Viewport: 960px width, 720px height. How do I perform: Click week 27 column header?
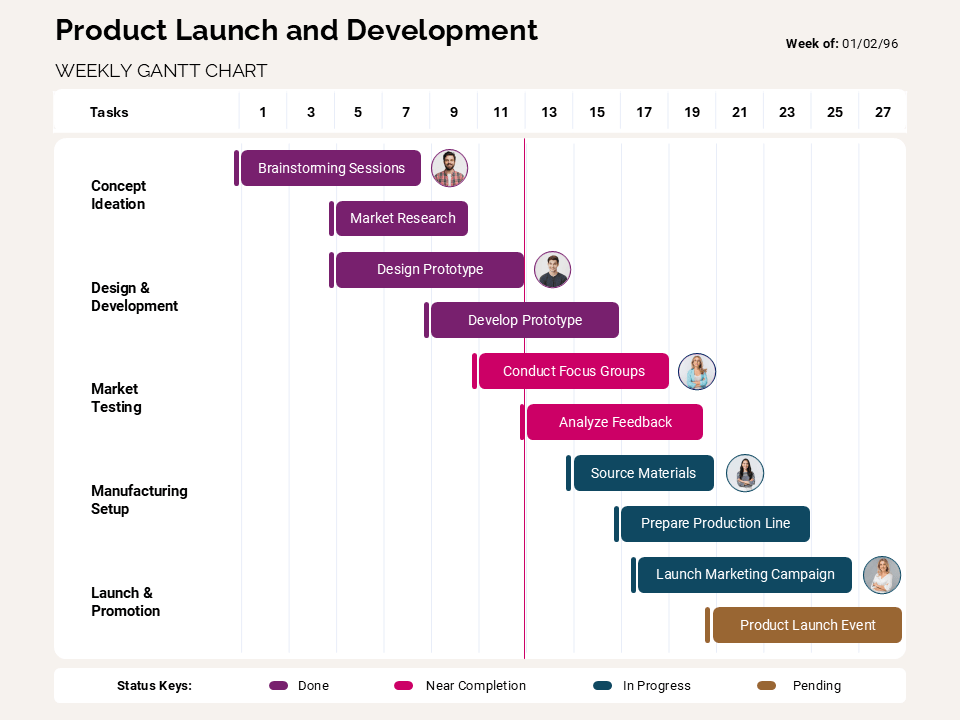click(882, 112)
